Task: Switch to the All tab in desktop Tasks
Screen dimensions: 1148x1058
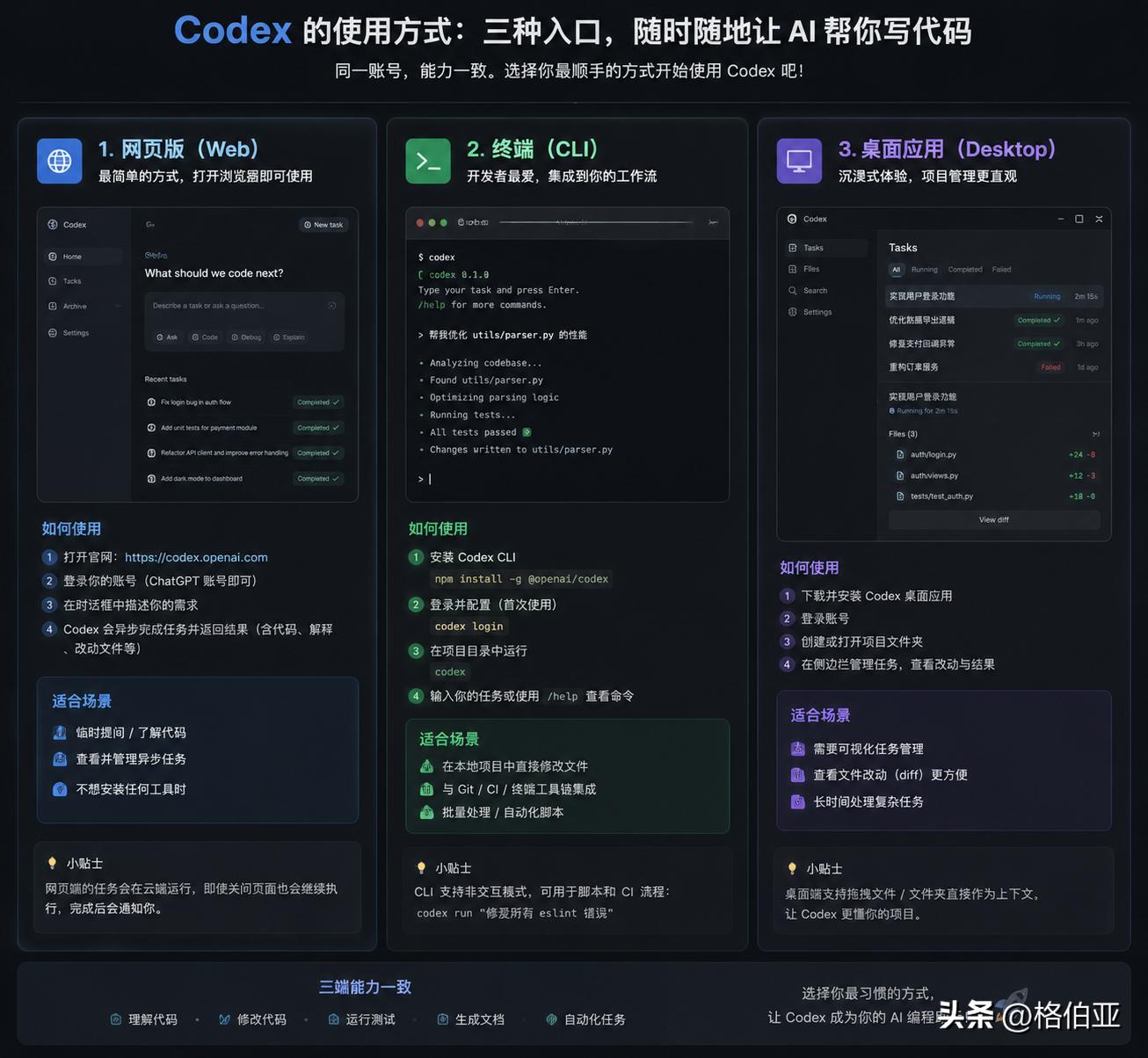Action: tap(897, 270)
